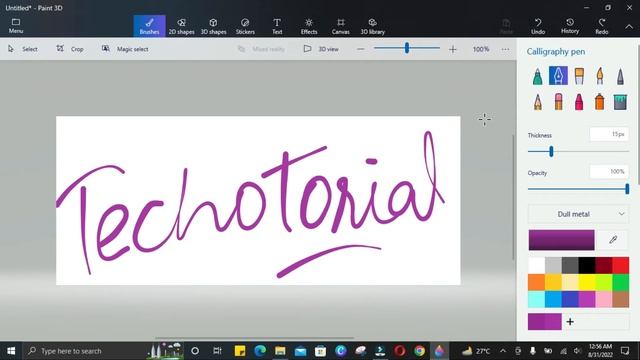Select the Fill bucket tool
Viewport: 640px width, 360px height.
tap(620, 101)
